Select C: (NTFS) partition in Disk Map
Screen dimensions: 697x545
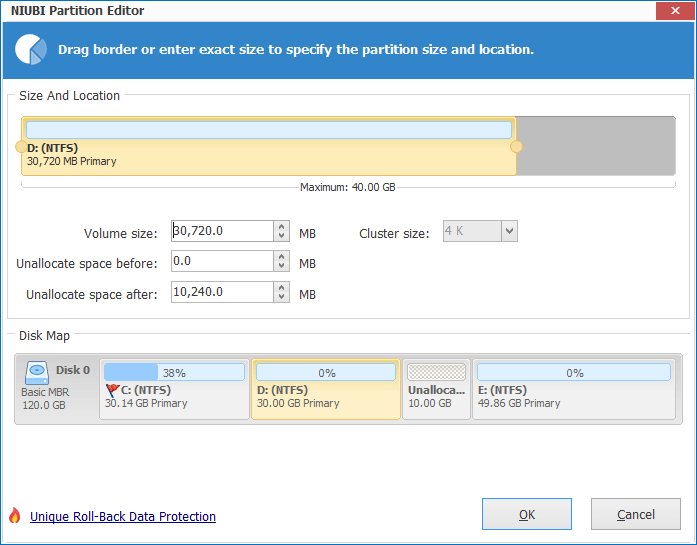pyautogui.click(x=174, y=389)
